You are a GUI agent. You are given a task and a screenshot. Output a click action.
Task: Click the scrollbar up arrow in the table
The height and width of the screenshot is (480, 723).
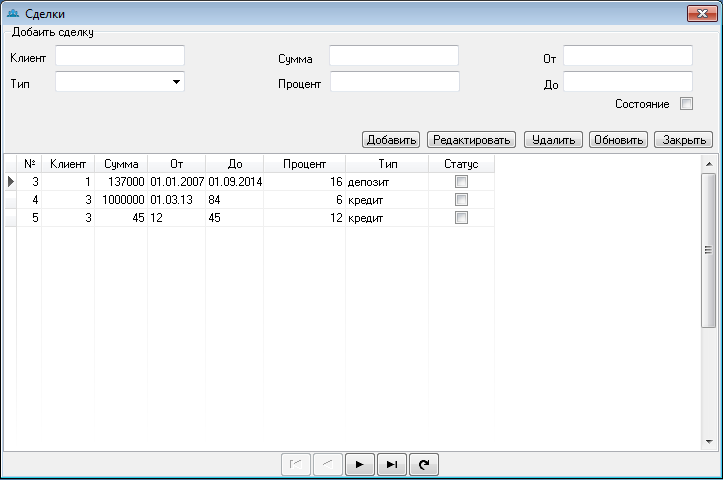point(709,164)
